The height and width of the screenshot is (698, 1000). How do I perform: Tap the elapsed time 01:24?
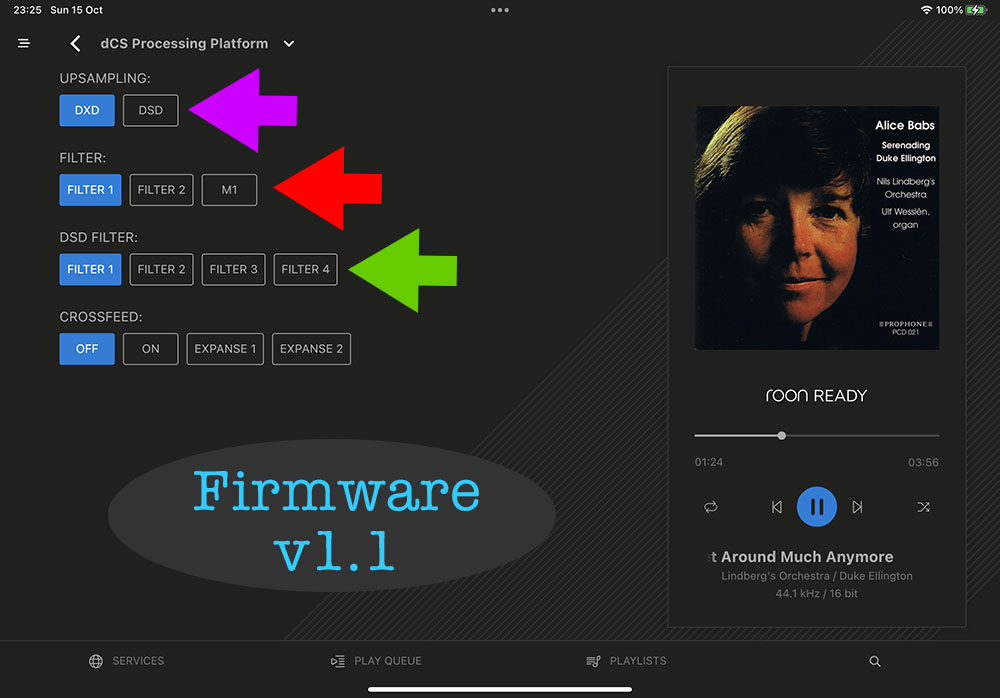tap(709, 462)
